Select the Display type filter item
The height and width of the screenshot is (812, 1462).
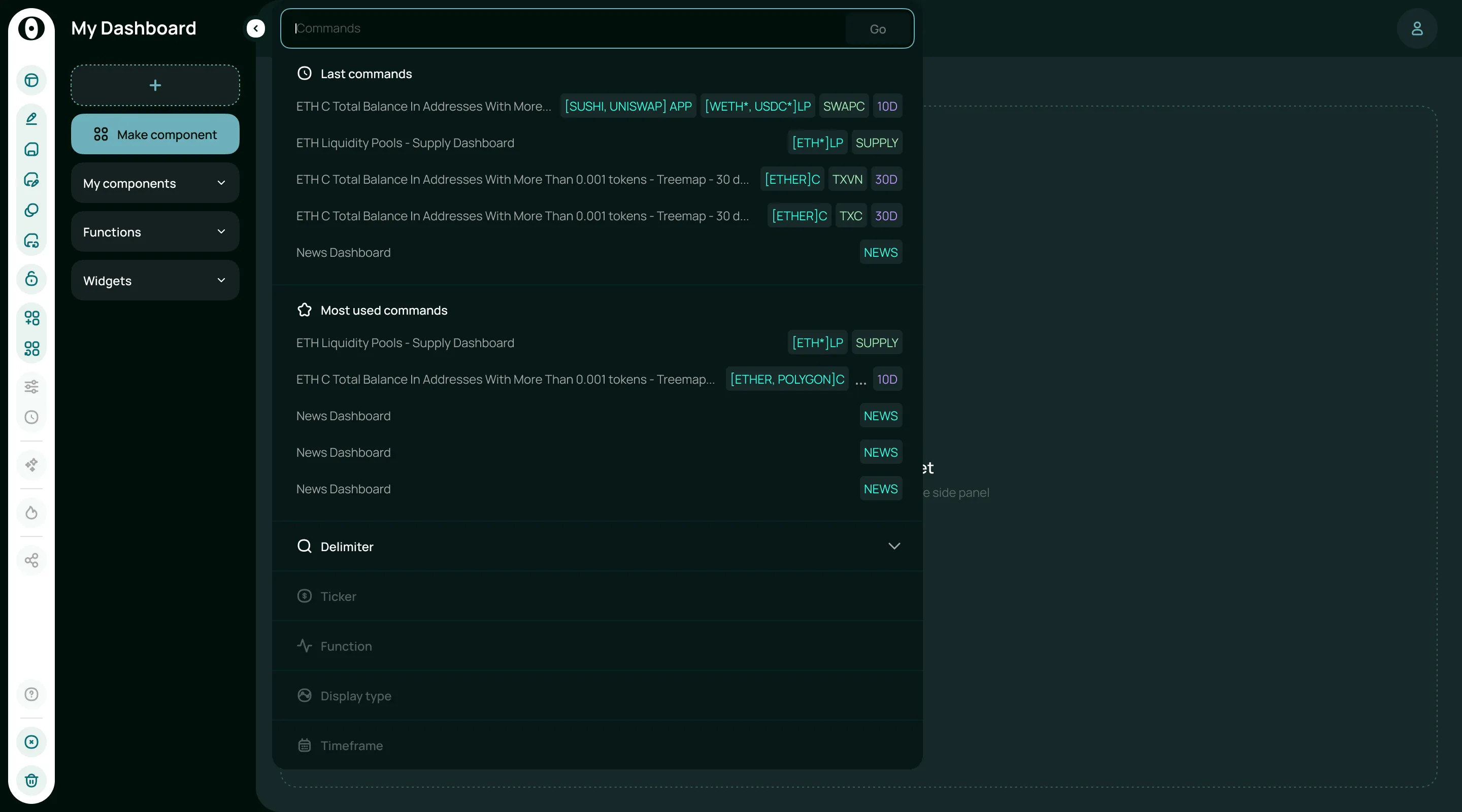pyautogui.click(x=355, y=696)
